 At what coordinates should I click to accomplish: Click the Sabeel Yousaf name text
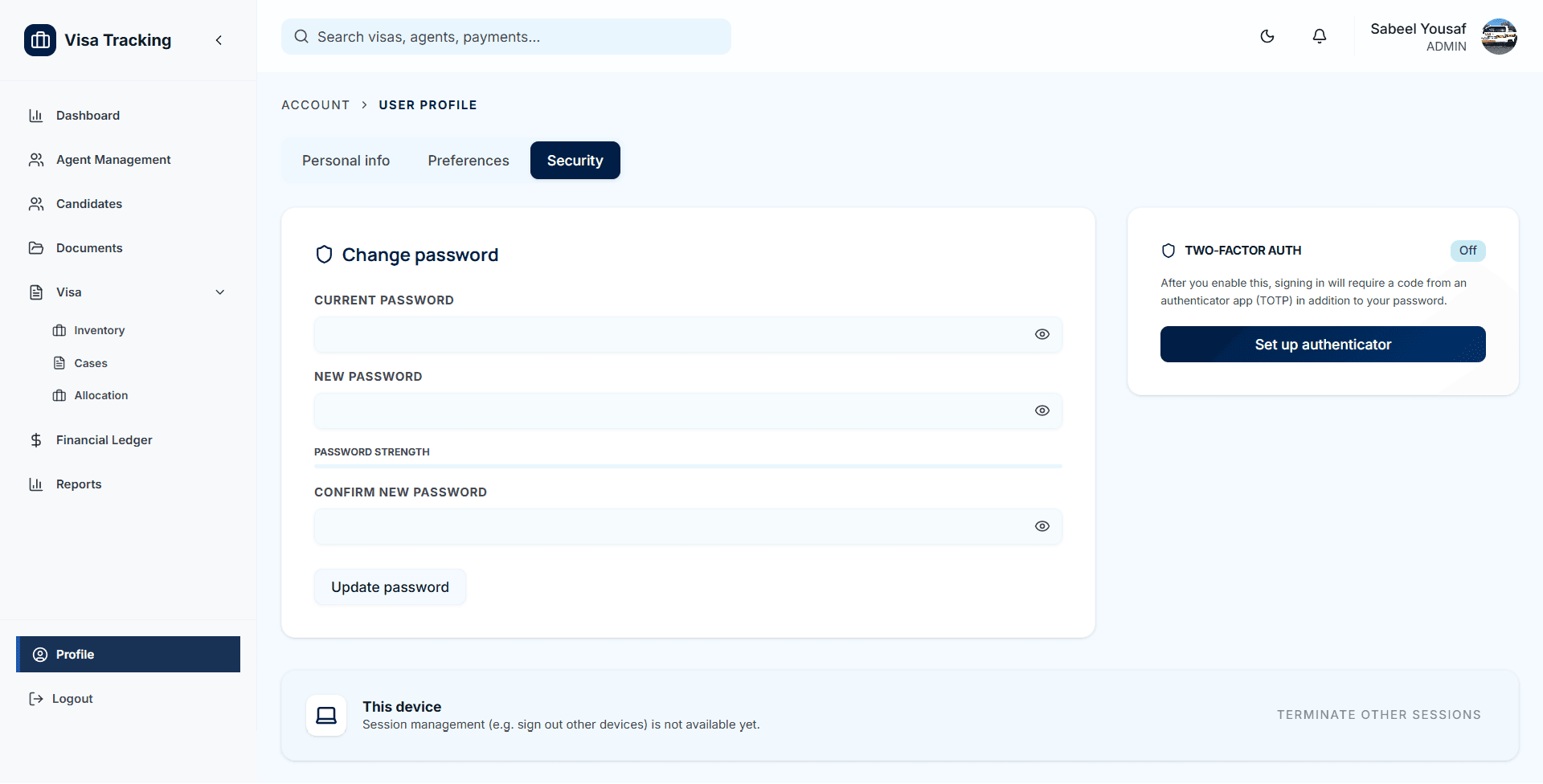[1418, 29]
